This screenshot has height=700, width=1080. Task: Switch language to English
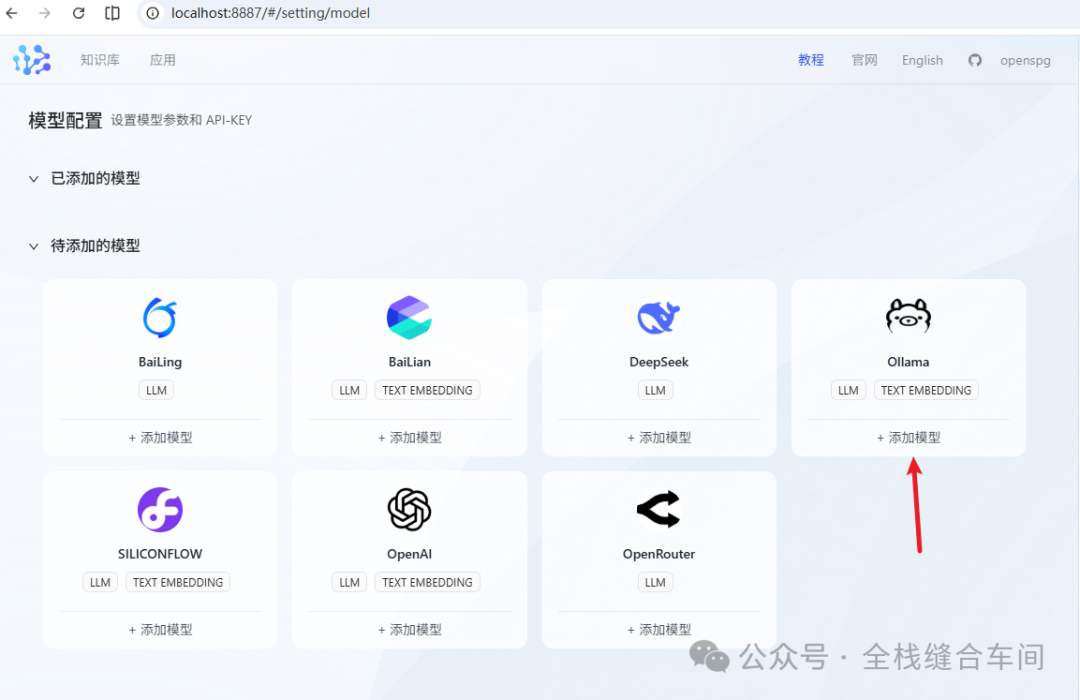click(922, 60)
